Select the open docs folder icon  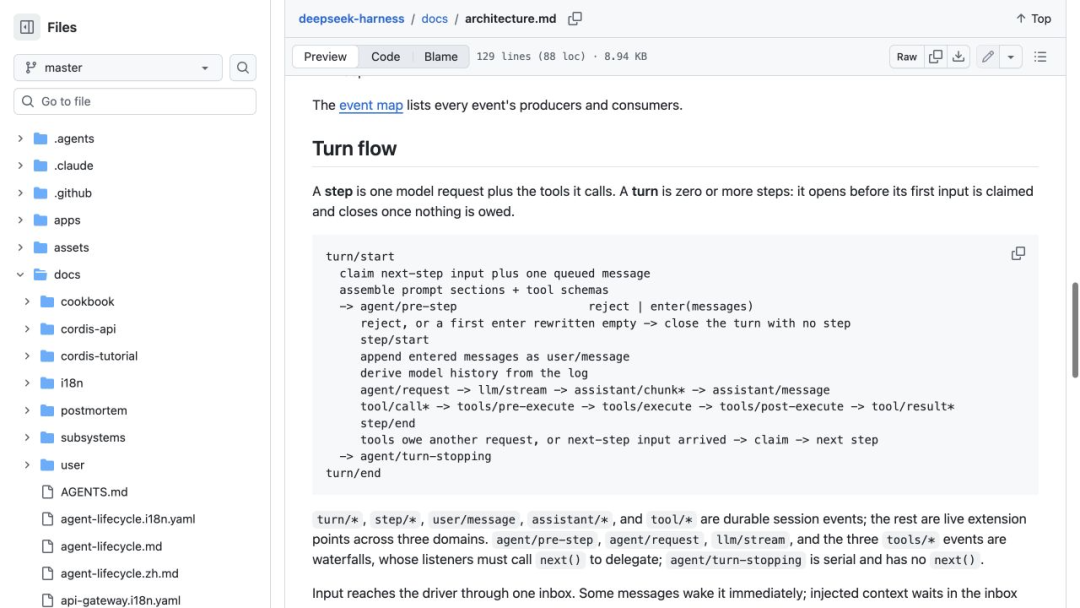tap(41, 275)
